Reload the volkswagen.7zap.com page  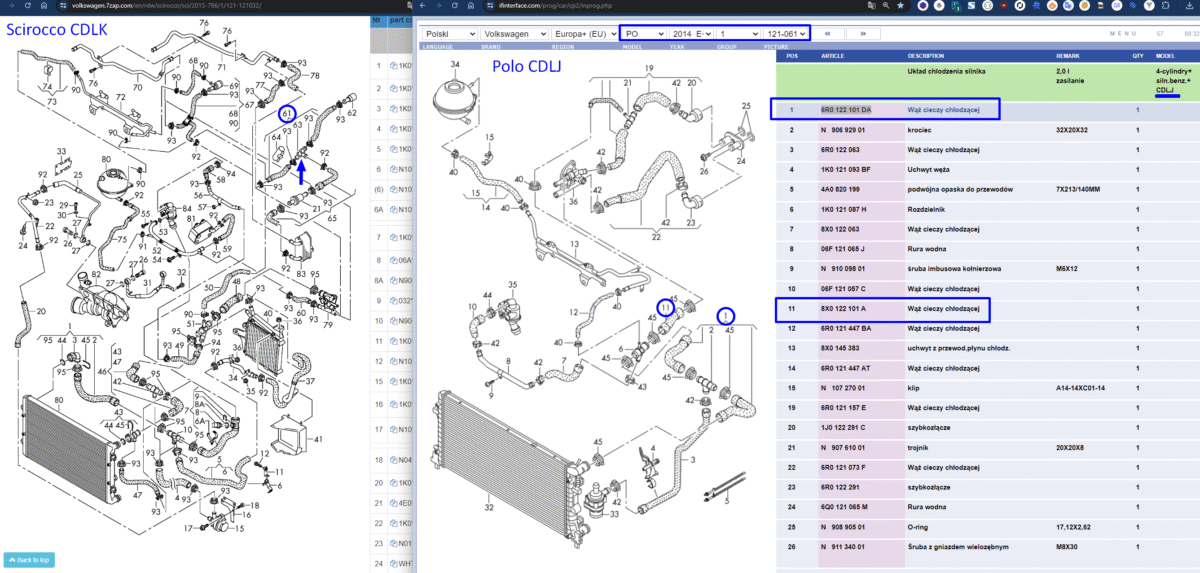(28, 6)
